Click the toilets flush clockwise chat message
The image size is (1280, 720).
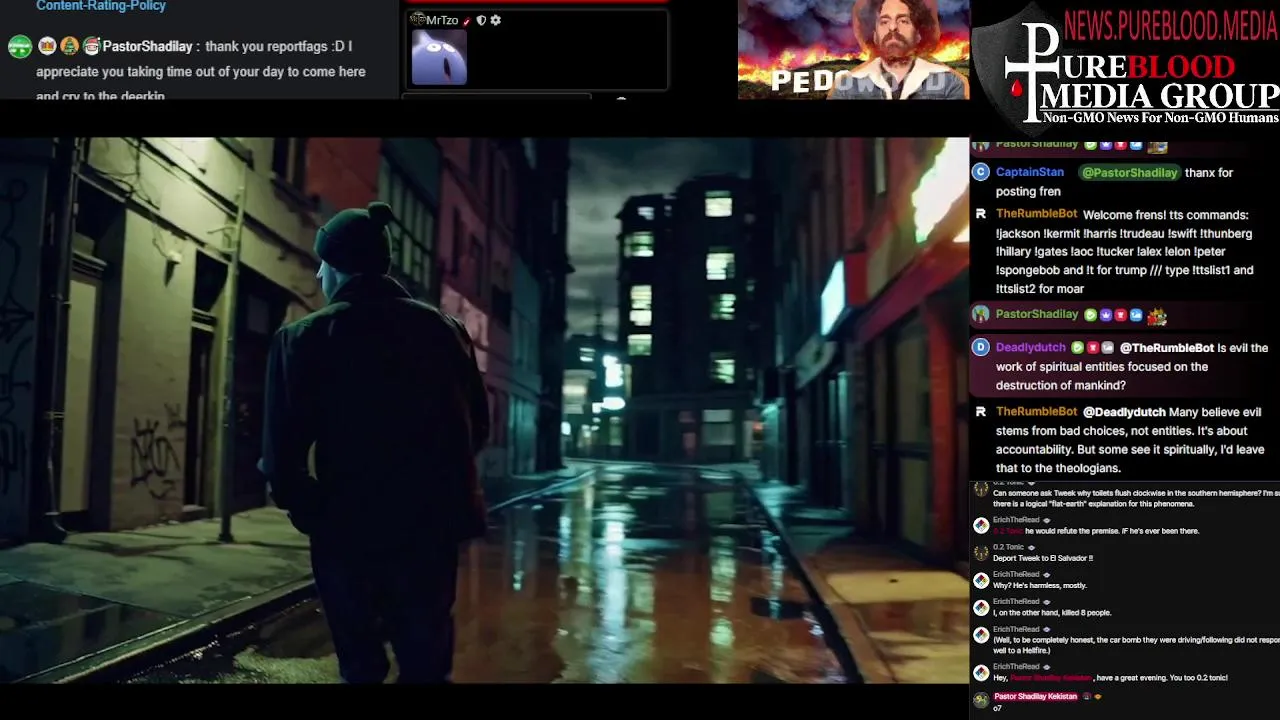(1136, 498)
